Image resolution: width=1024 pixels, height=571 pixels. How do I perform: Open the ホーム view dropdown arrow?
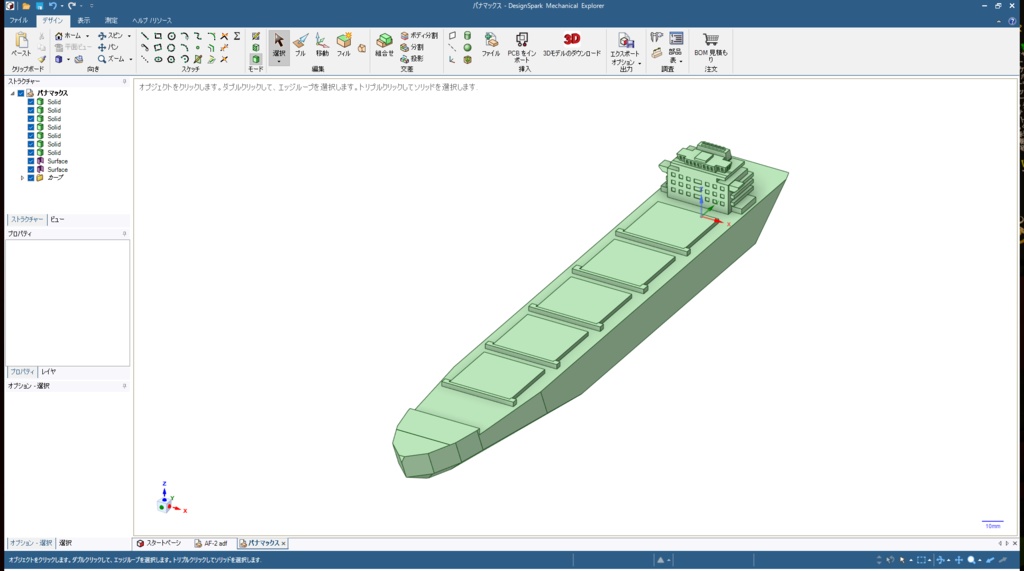pos(88,37)
